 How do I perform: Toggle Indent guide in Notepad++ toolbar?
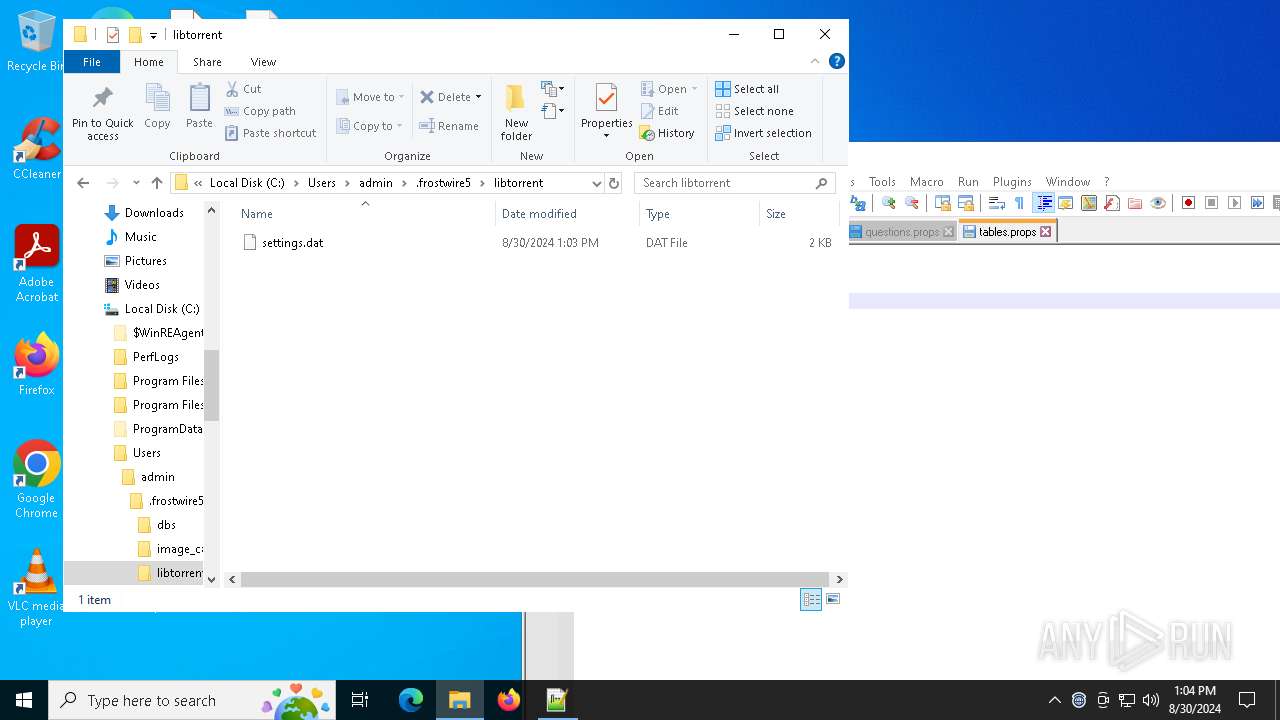(1043, 203)
